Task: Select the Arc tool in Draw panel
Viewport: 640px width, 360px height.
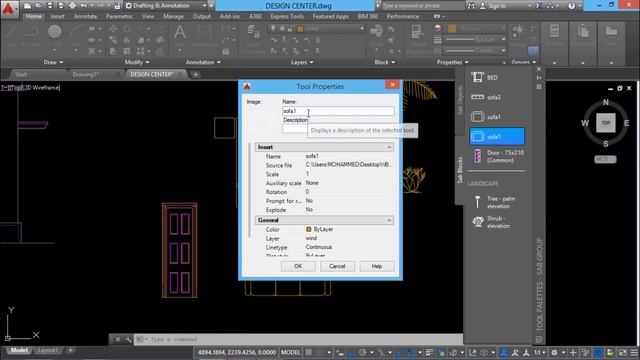Action: [76, 32]
